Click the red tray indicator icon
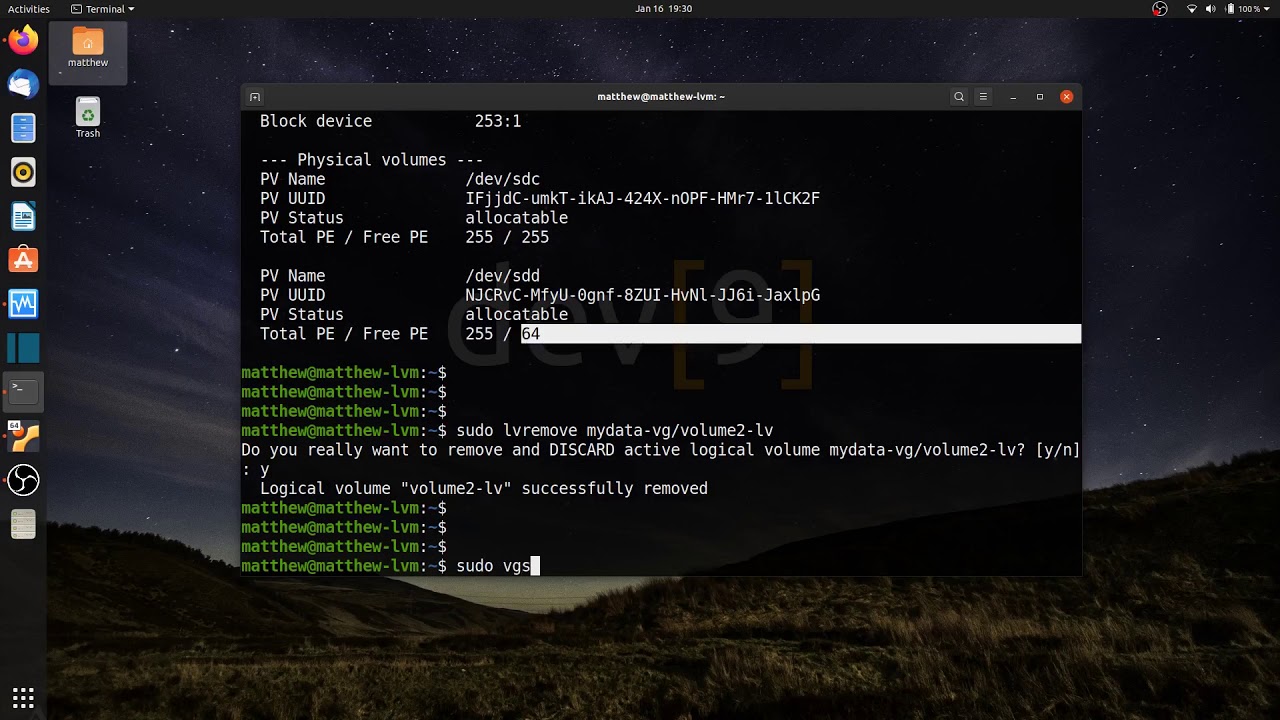 (1160, 9)
